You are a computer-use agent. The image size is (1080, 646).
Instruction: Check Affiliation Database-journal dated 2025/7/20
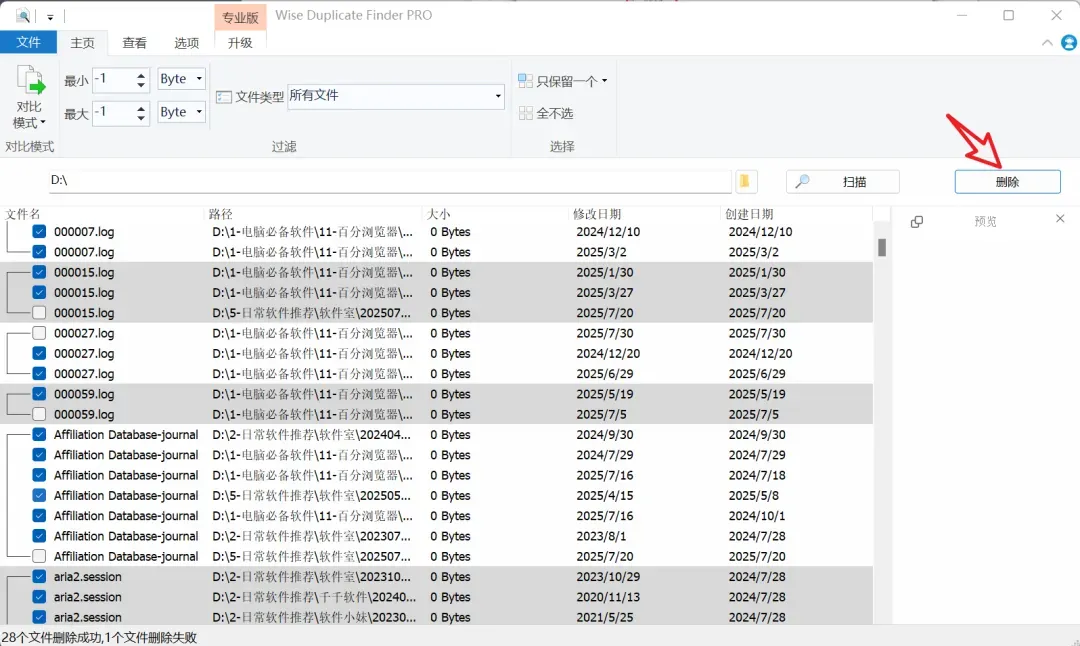(x=39, y=556)
